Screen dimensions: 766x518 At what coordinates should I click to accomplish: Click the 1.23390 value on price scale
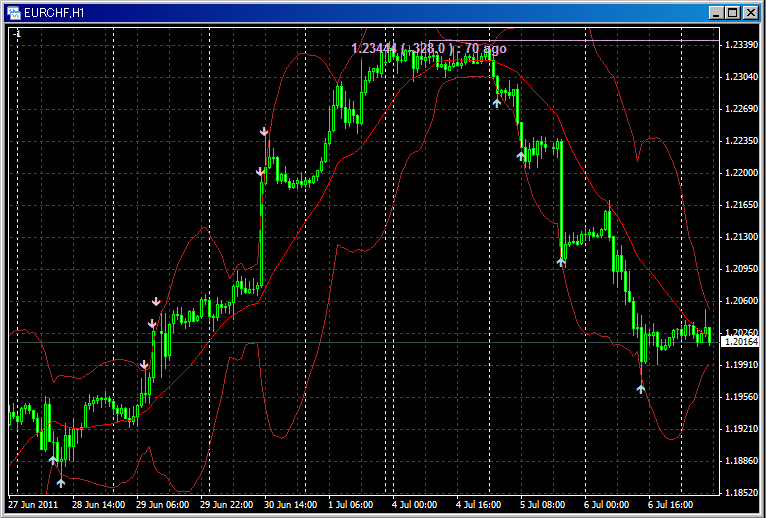pos(741,45)
